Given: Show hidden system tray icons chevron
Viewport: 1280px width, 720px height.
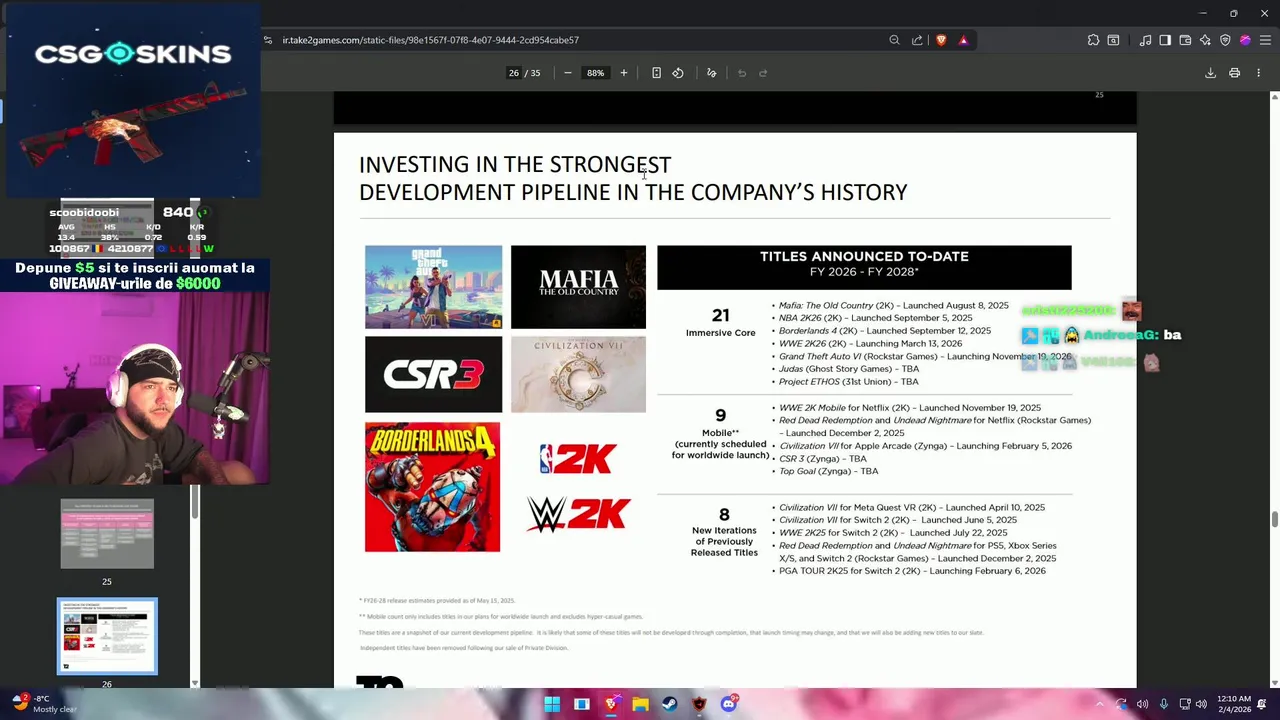Looking at the screenshot, I should tap(1100, 704).
